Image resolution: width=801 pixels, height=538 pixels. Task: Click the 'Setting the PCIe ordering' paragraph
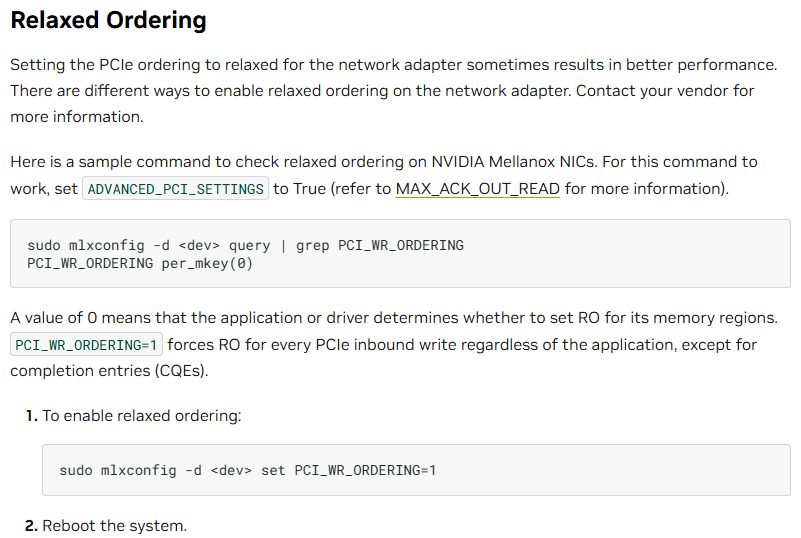pos(392,65)
